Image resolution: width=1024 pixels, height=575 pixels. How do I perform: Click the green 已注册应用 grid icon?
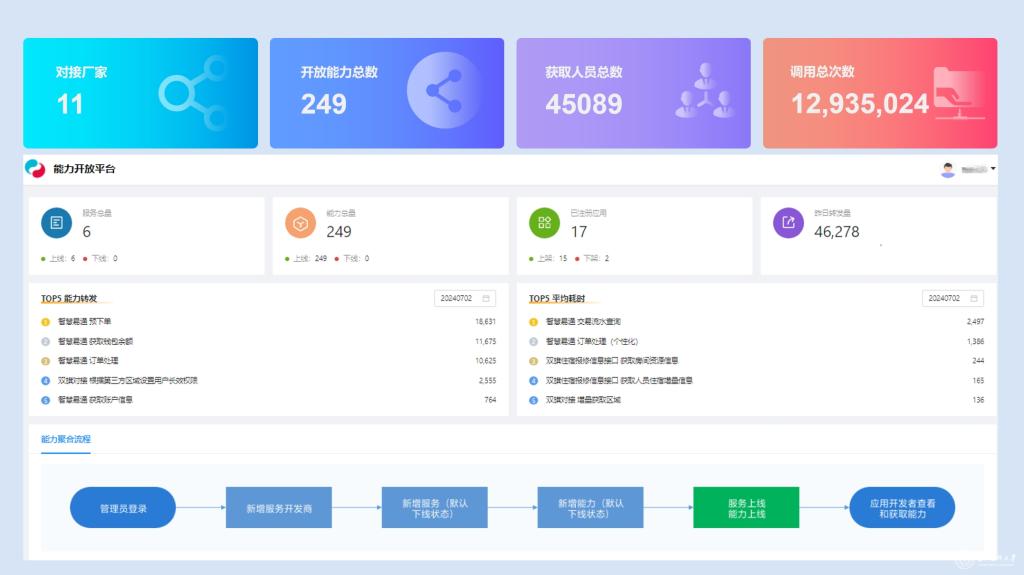[545, 223]
